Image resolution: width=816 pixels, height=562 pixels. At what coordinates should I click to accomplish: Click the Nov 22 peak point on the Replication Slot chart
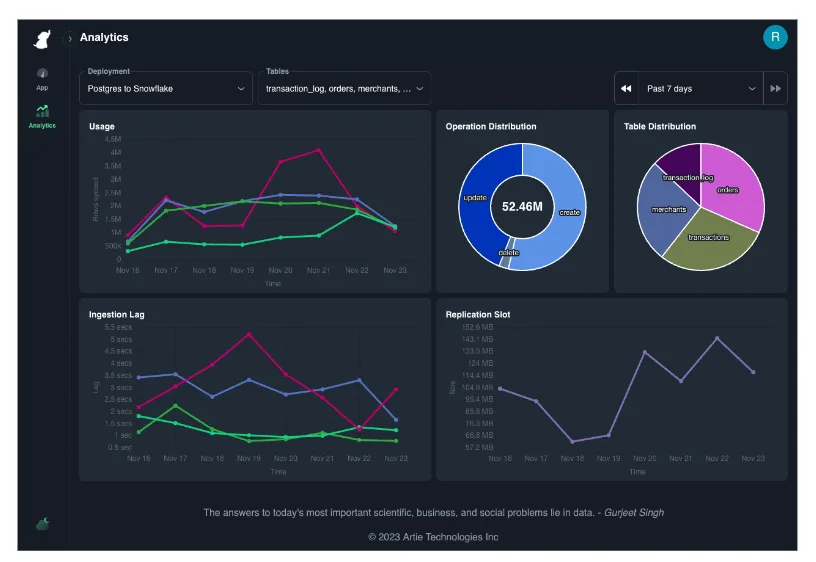[717, 338]
